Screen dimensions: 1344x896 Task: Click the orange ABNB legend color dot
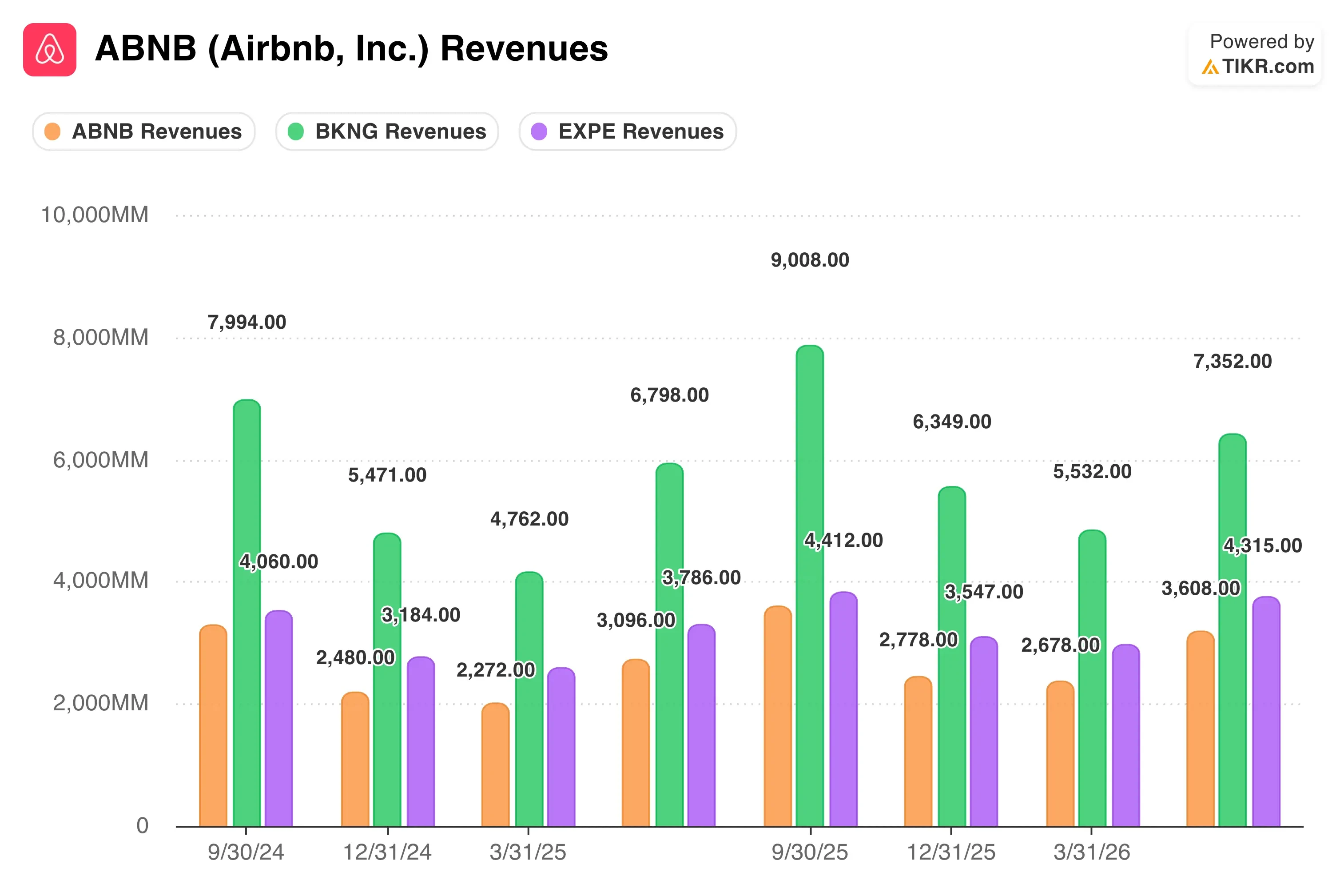pyautogui.click(x=52, y=131)
